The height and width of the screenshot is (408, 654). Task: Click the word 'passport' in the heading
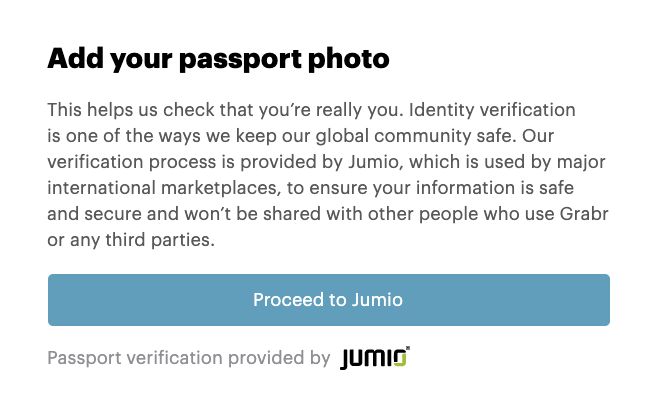tap(240, 60)
